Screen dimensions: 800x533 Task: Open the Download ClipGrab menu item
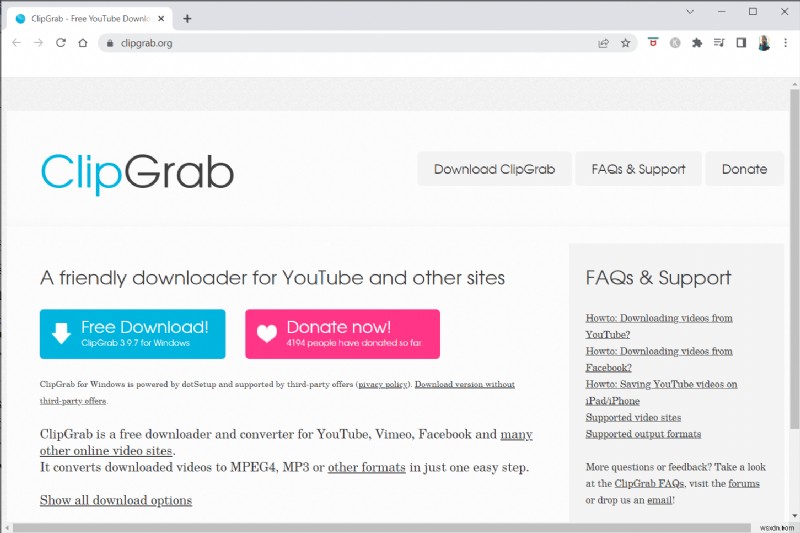pyautogui.click(x=494, y=169)
